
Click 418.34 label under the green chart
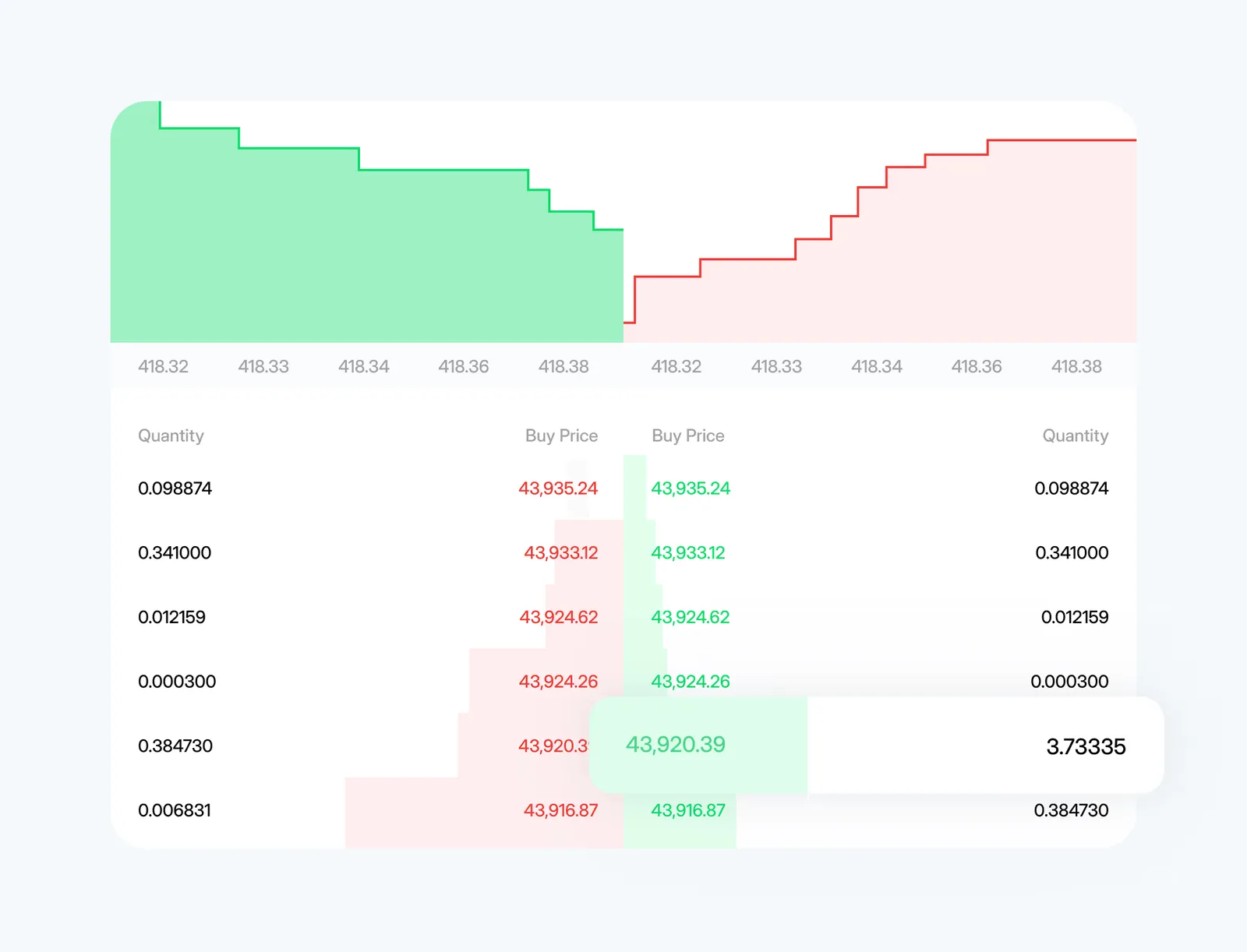(363, 366)
